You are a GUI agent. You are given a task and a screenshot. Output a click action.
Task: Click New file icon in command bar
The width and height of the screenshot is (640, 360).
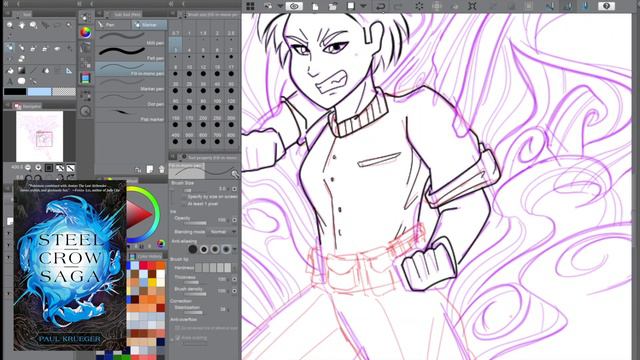pyautogui.click(x=316, y=6)
